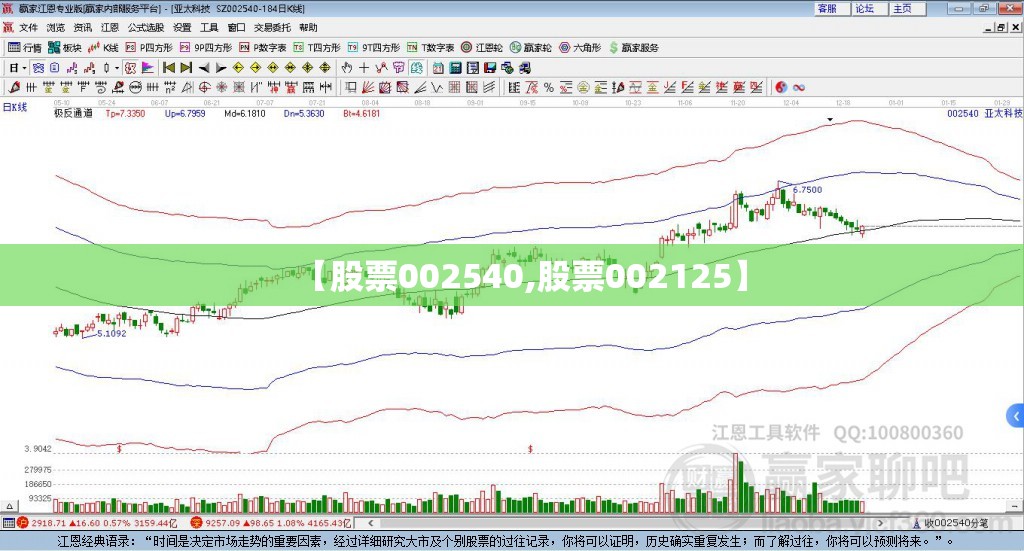Jump to last bar icon
This screenshot has height=551, width=1024.
[x=186, y=68]
